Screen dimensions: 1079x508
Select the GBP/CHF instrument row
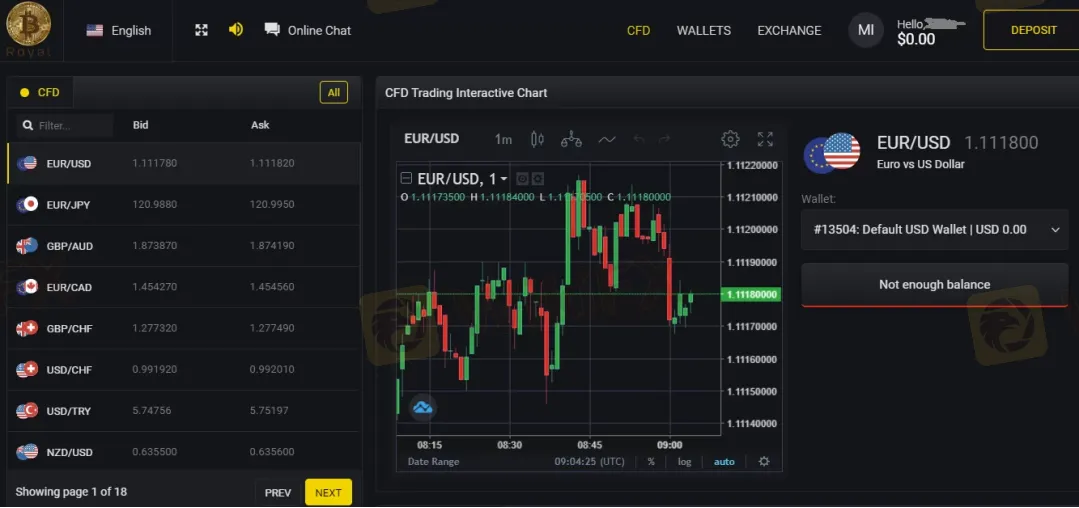pyautogui.click(x=184, y=328)
